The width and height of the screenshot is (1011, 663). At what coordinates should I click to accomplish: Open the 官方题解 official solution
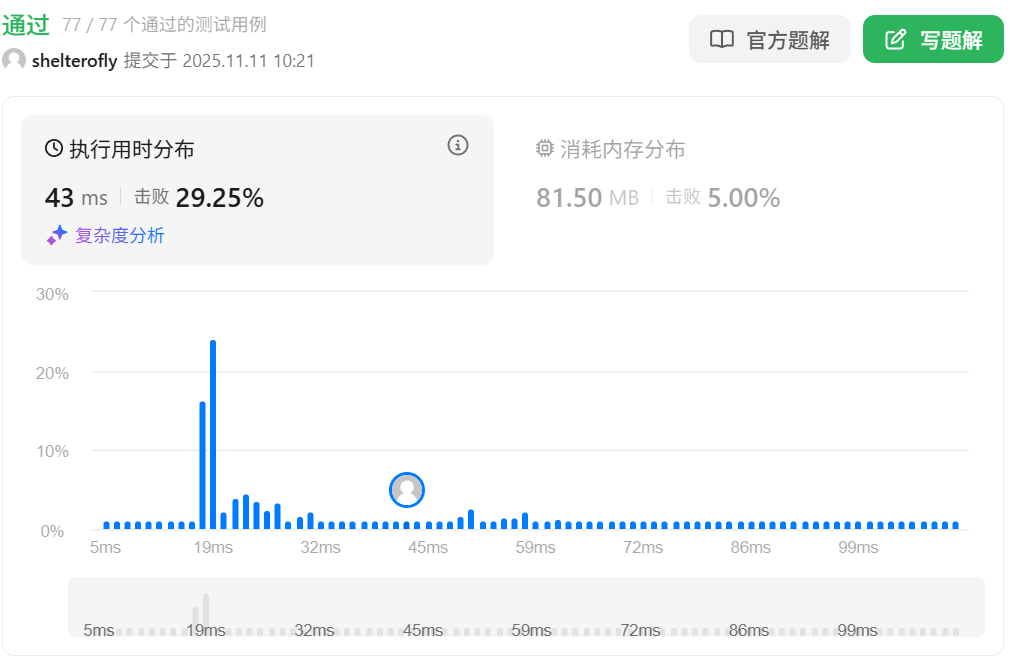pyautogui.click(x=769, y=40)
